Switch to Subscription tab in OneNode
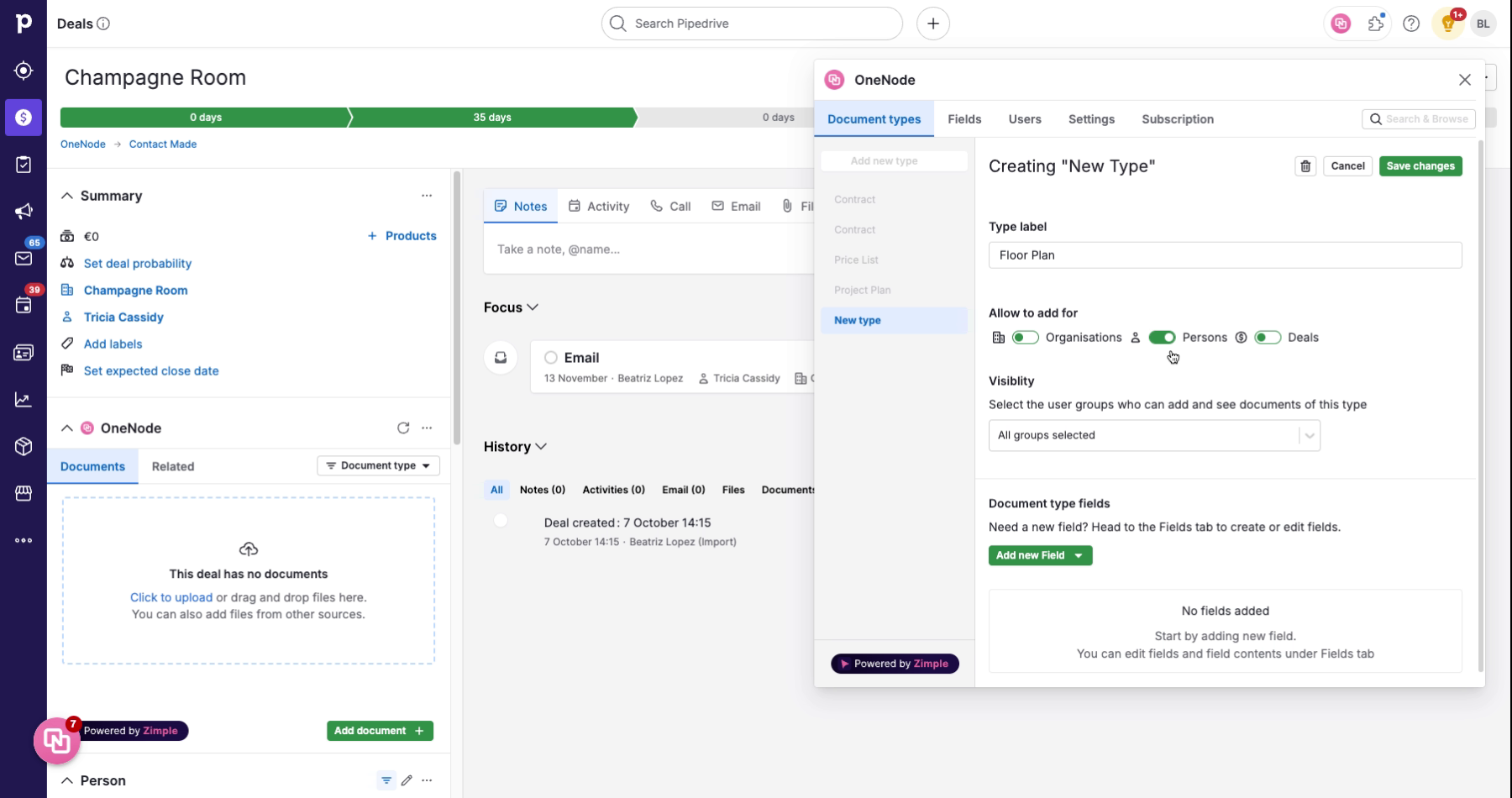Viewport: 1512px width, 798px height. [1178, 119]
